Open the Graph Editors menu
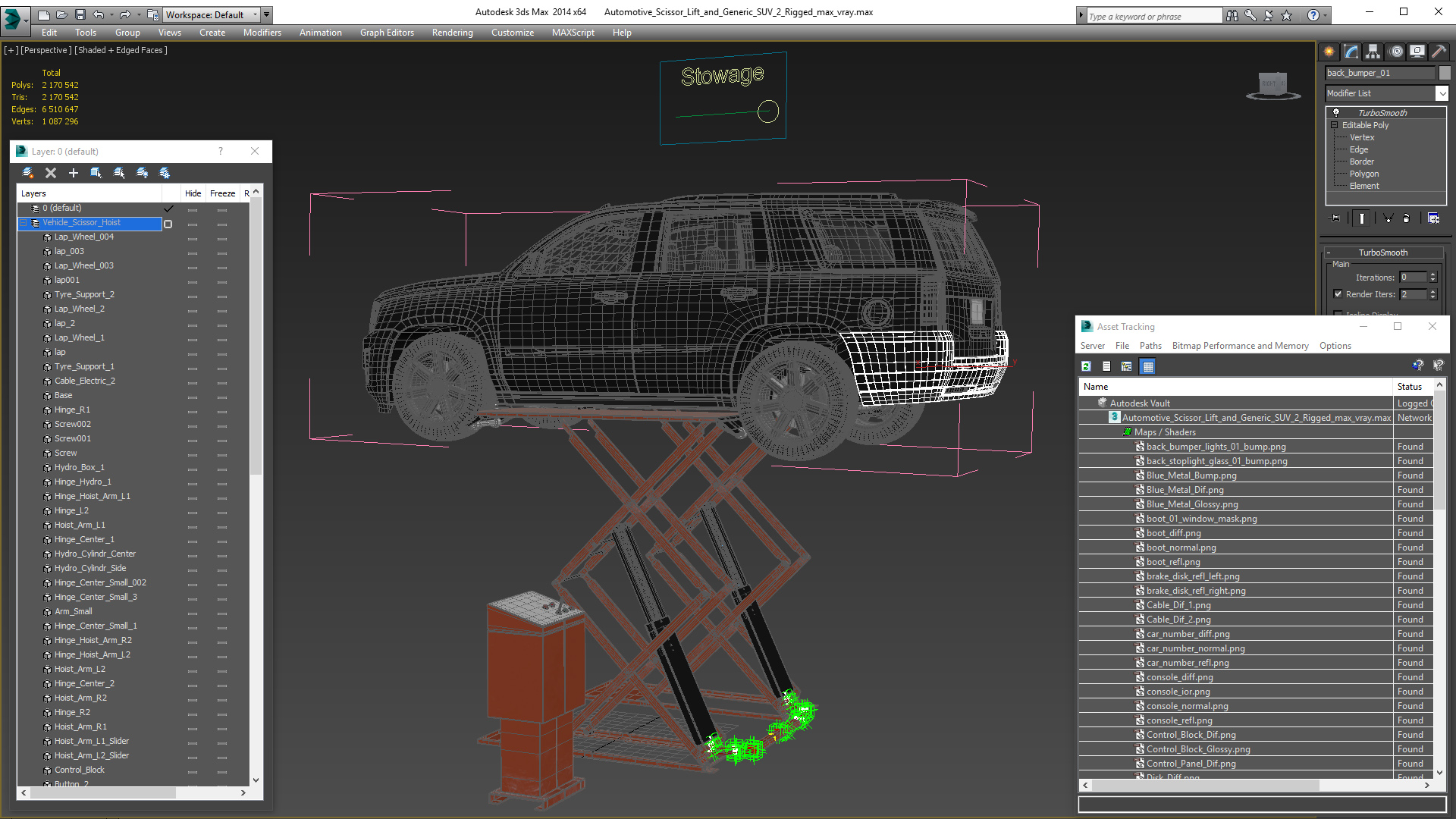 click(x=387, y=33)
